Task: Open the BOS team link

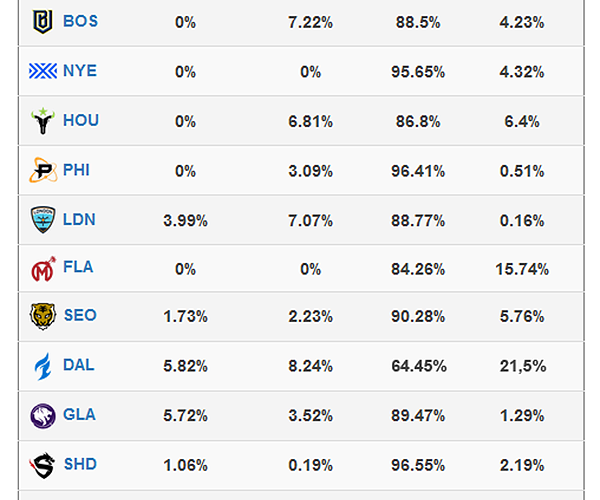Action: coord(79,22)
